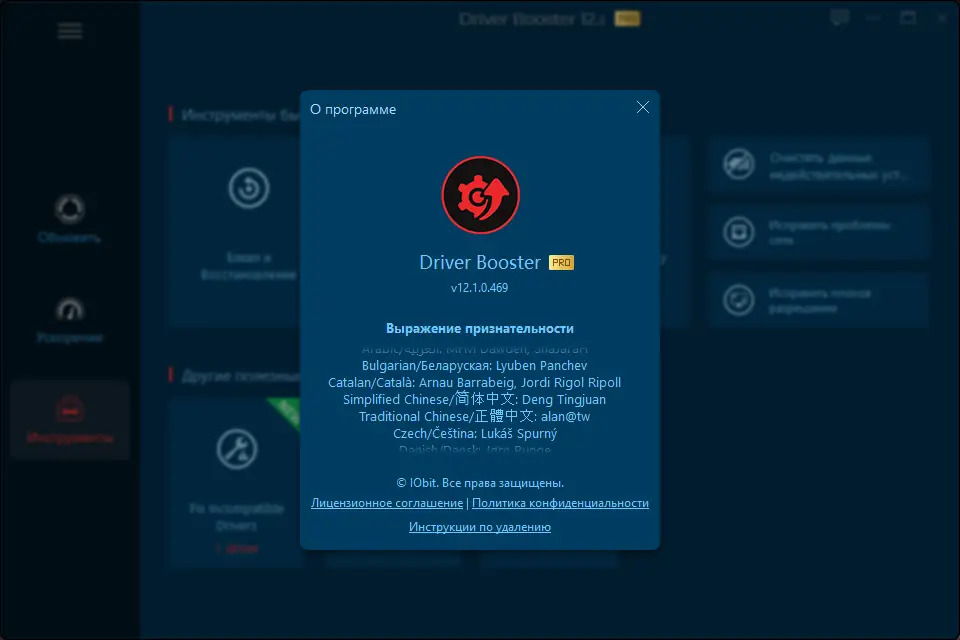Click the IObit copyright text
This screenshot has width=960, height=640.
point(480,483)
